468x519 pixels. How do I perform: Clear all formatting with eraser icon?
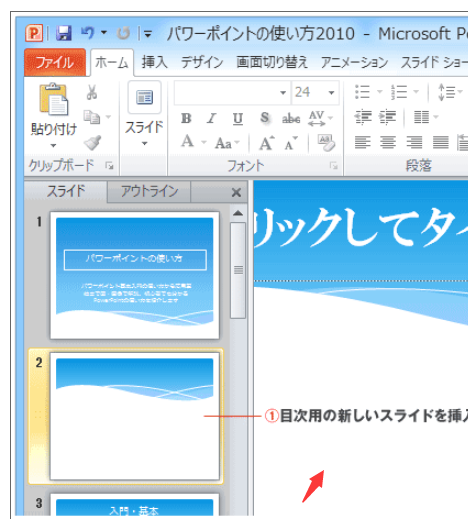pos(326,142)
